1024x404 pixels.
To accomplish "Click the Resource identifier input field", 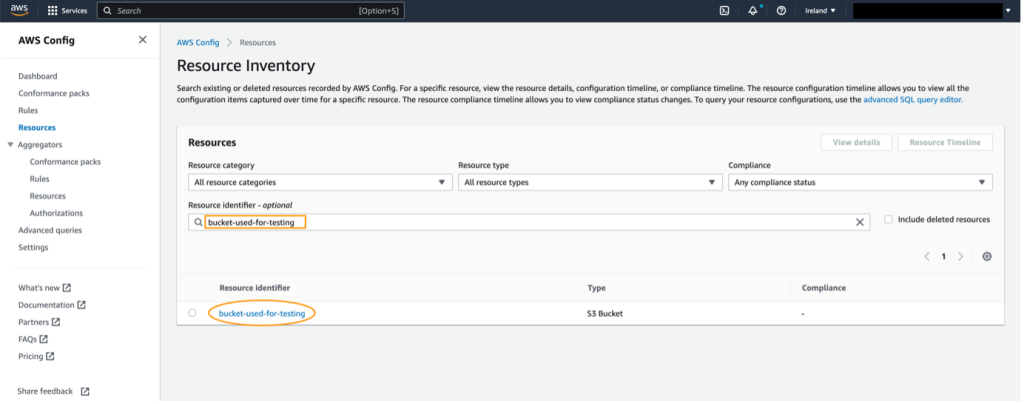I will [529, 223].
